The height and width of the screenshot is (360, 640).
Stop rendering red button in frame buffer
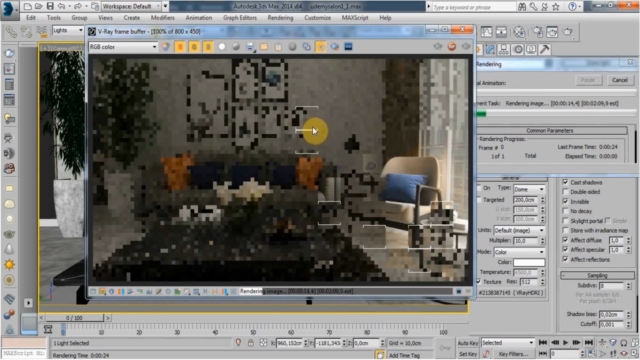click(452, 47)
